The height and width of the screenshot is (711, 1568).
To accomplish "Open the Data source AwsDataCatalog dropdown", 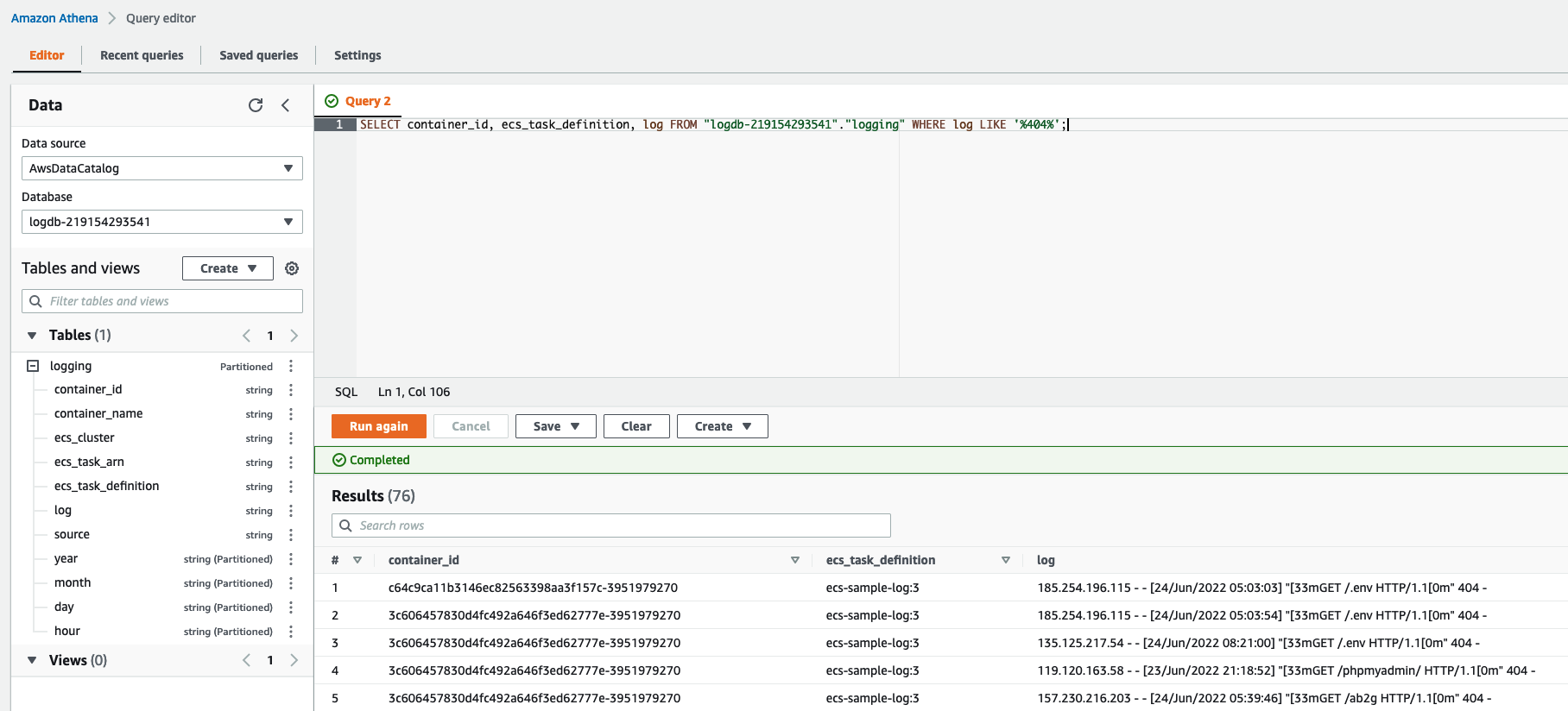I will [161, 168].
